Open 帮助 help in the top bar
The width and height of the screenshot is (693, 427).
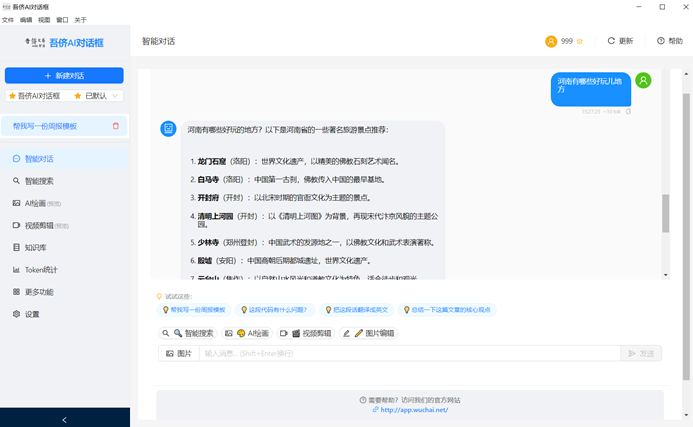coord(670,41)
